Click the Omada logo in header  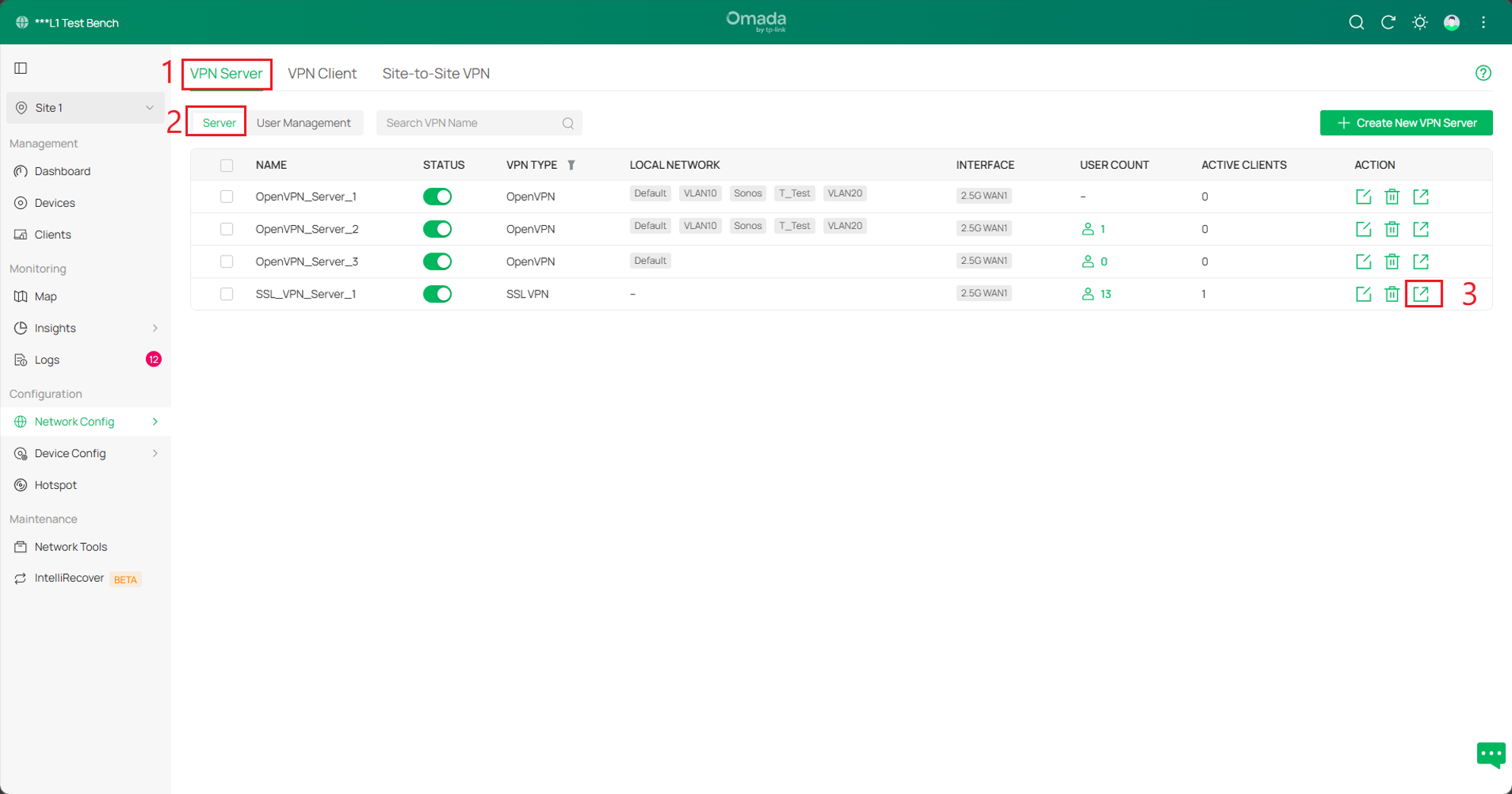coord(756,21)
